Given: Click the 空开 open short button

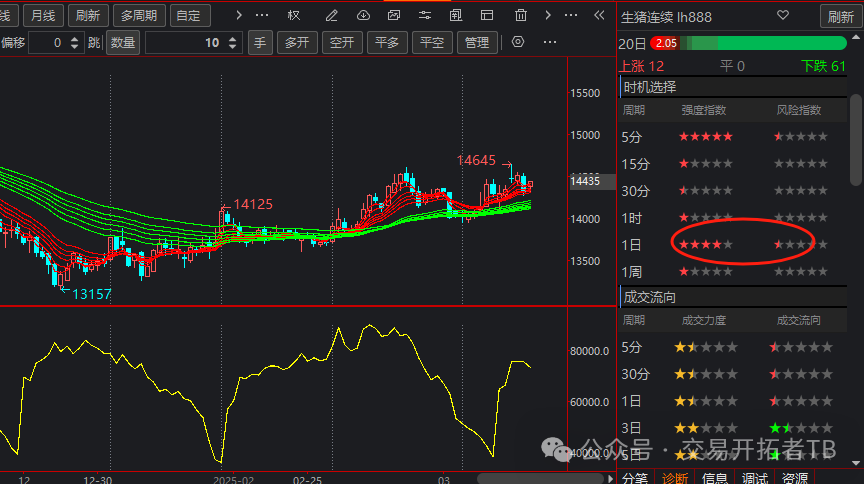Looking at the screenshot, I should [x=342, y=42].
